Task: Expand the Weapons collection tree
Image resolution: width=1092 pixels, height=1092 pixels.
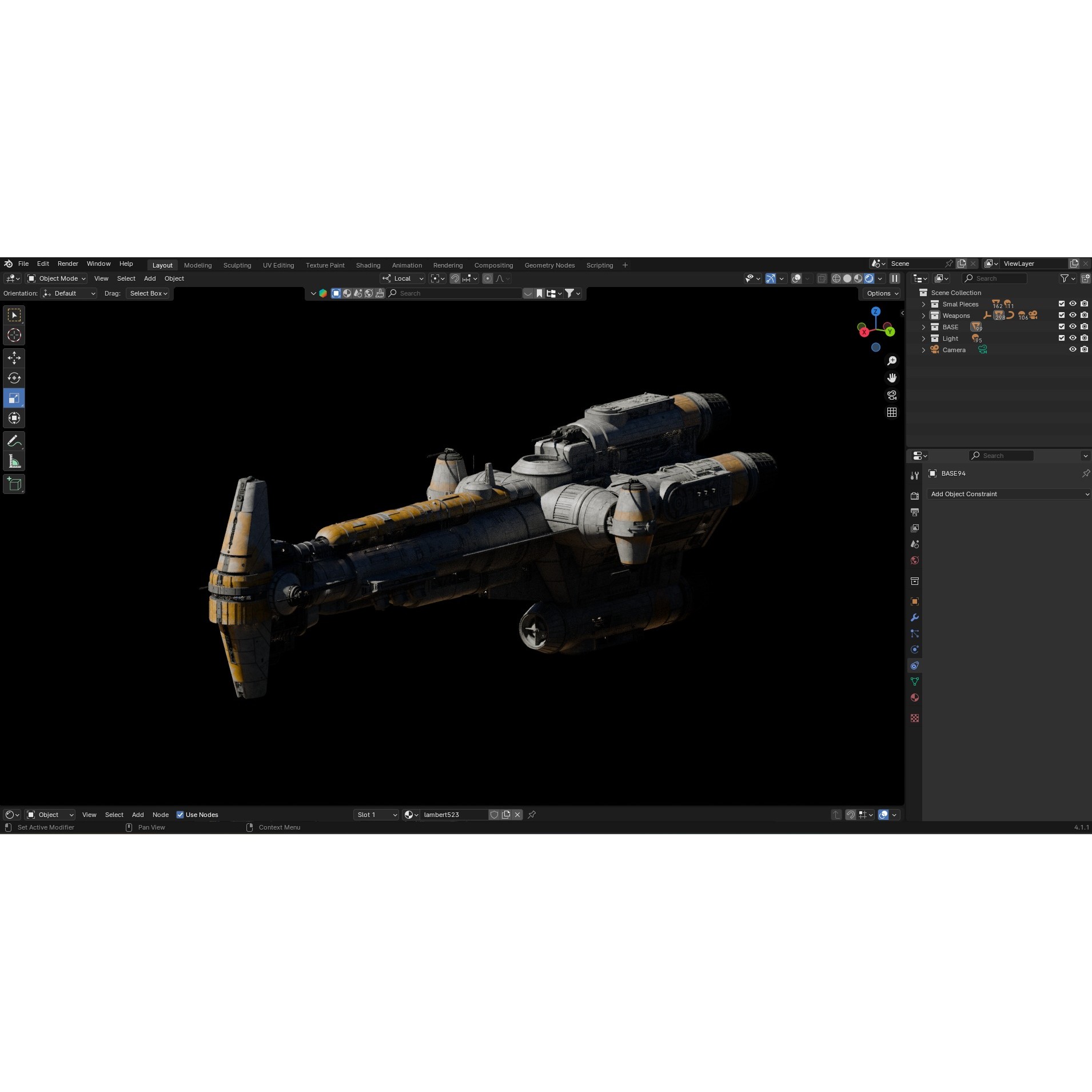Action: point(923,316)
